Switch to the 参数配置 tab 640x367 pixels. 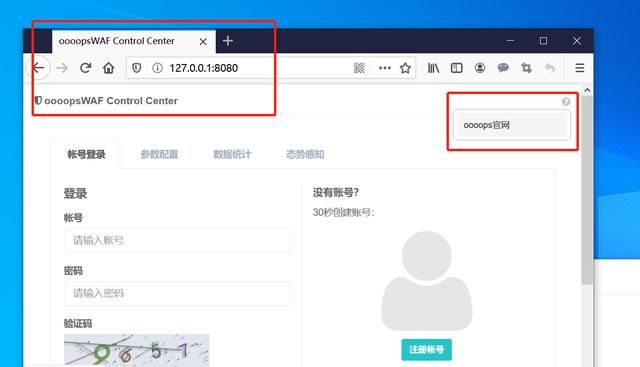(x=159, y=154)
